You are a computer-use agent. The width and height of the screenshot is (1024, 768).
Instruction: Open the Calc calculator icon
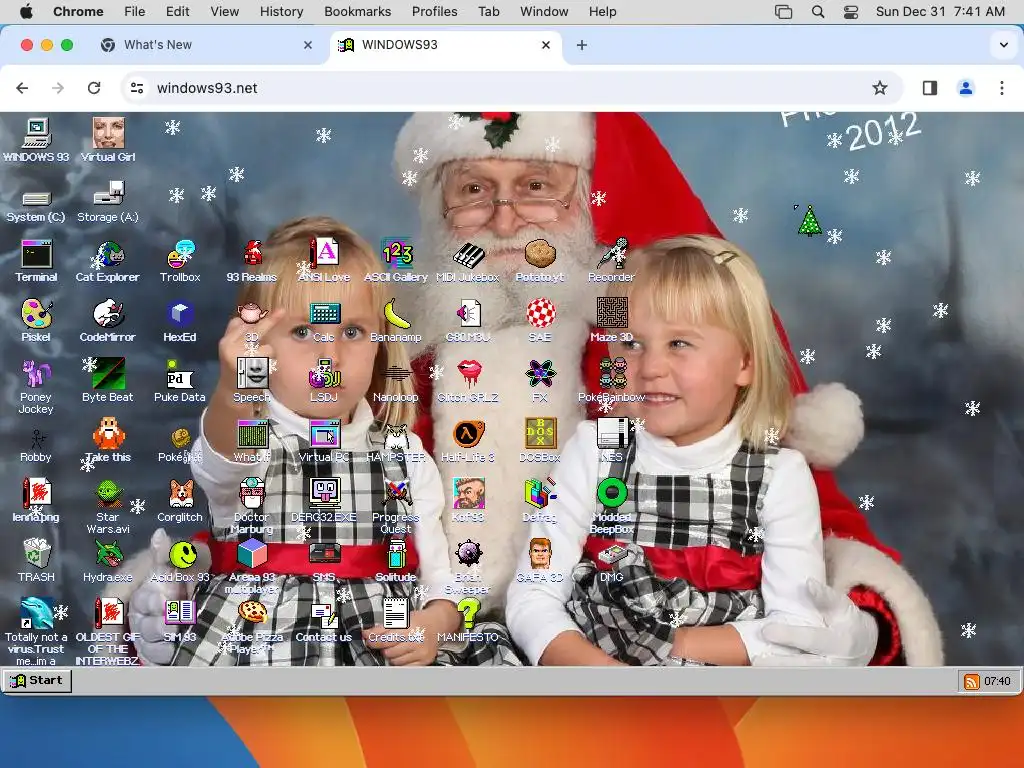click(324, 314)
